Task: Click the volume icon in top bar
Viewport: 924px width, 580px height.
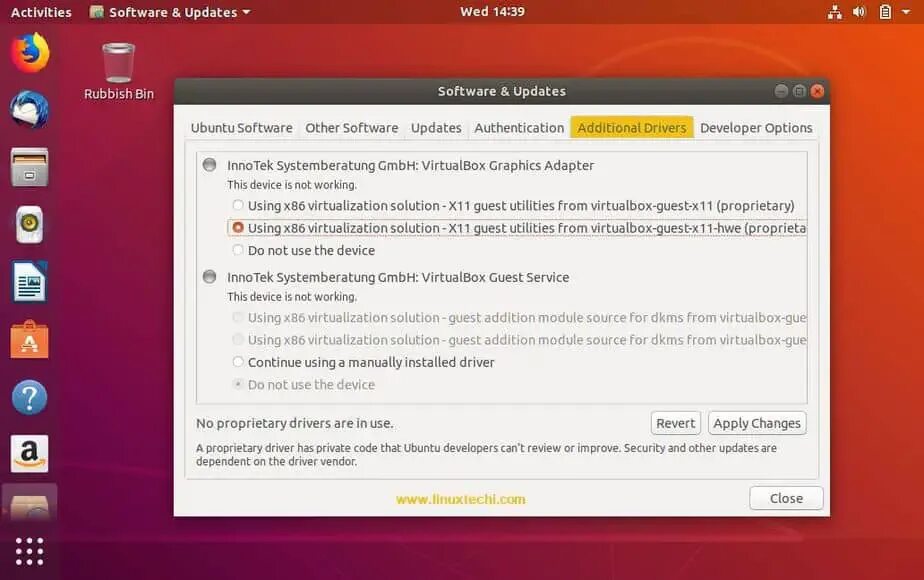Action: tap(859, 12)
